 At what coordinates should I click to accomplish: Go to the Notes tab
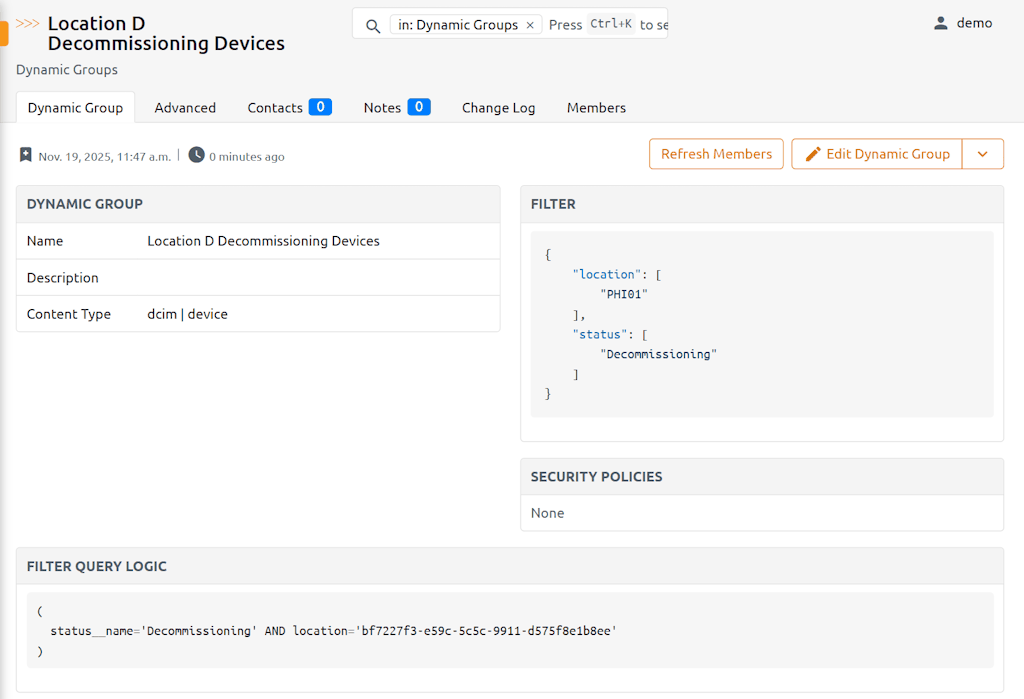pyautogui.click(x=396, y=108)
